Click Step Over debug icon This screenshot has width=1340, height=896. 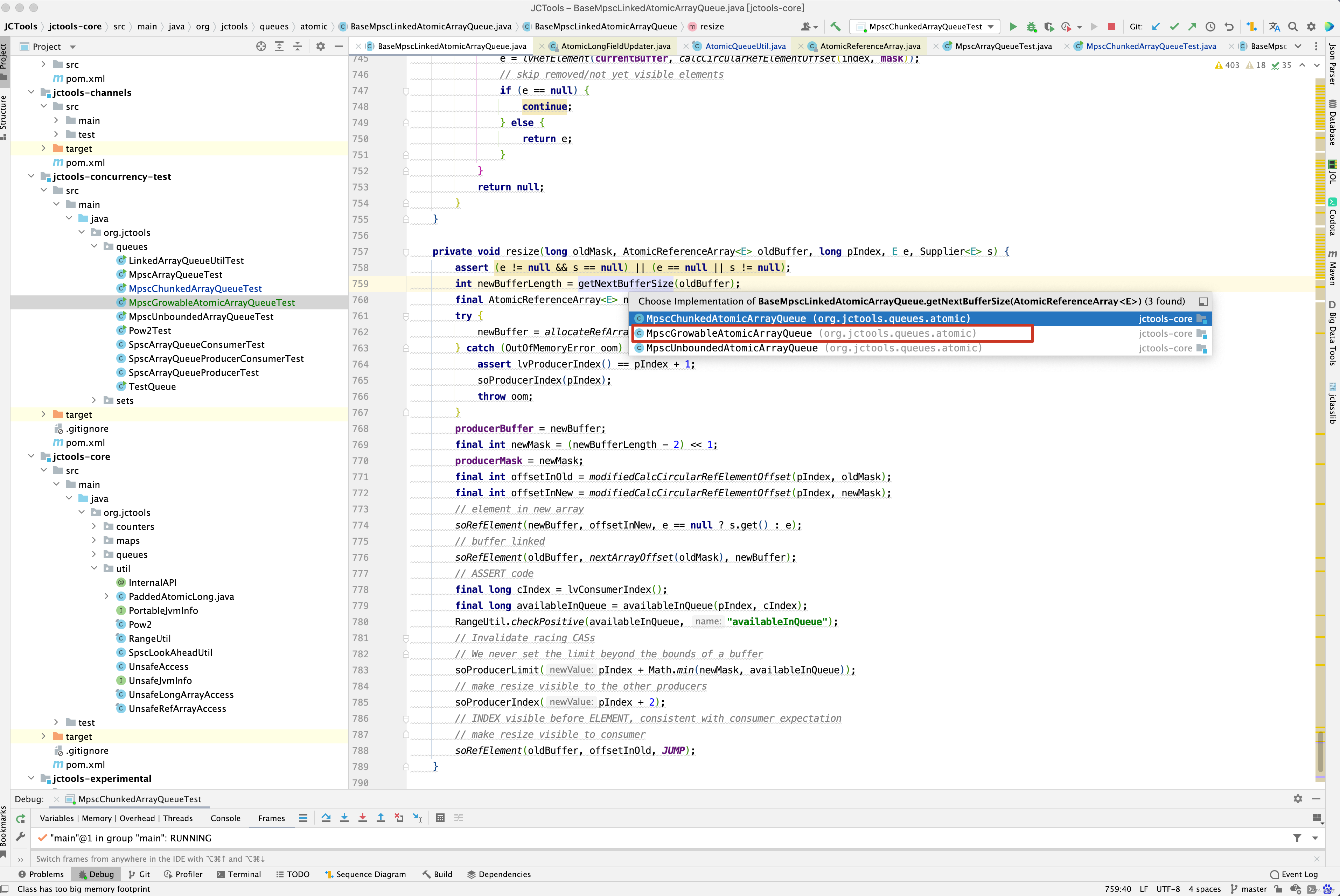pos(326,818)
